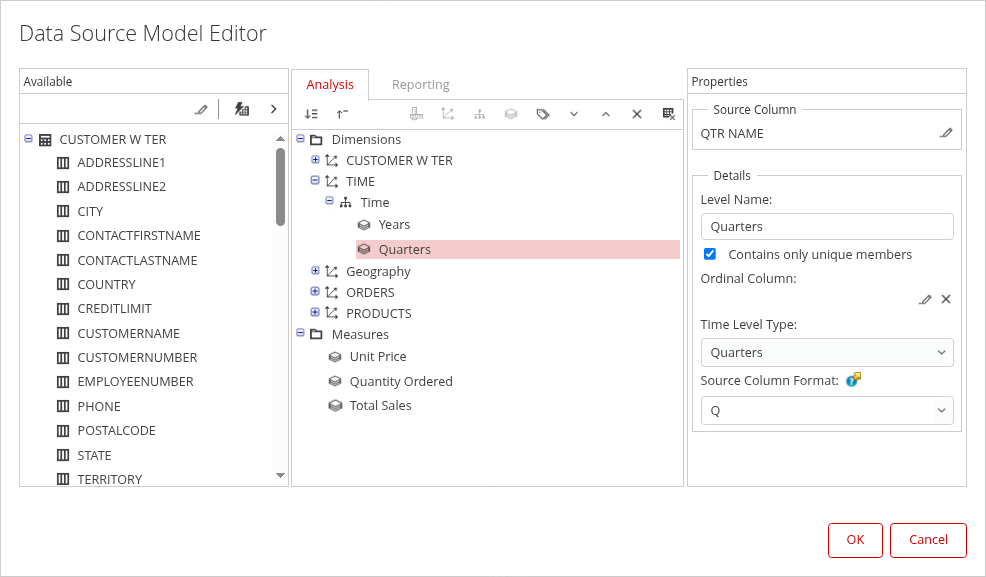Click the collapse all tree icon

(x=342, y=114)
